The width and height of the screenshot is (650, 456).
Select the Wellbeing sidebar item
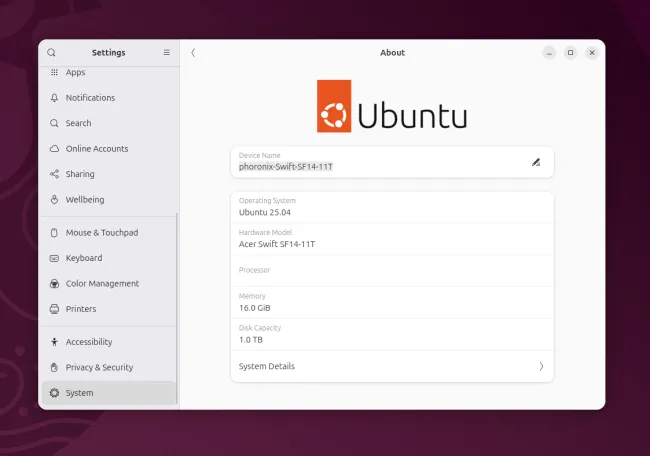coord(85,200)
